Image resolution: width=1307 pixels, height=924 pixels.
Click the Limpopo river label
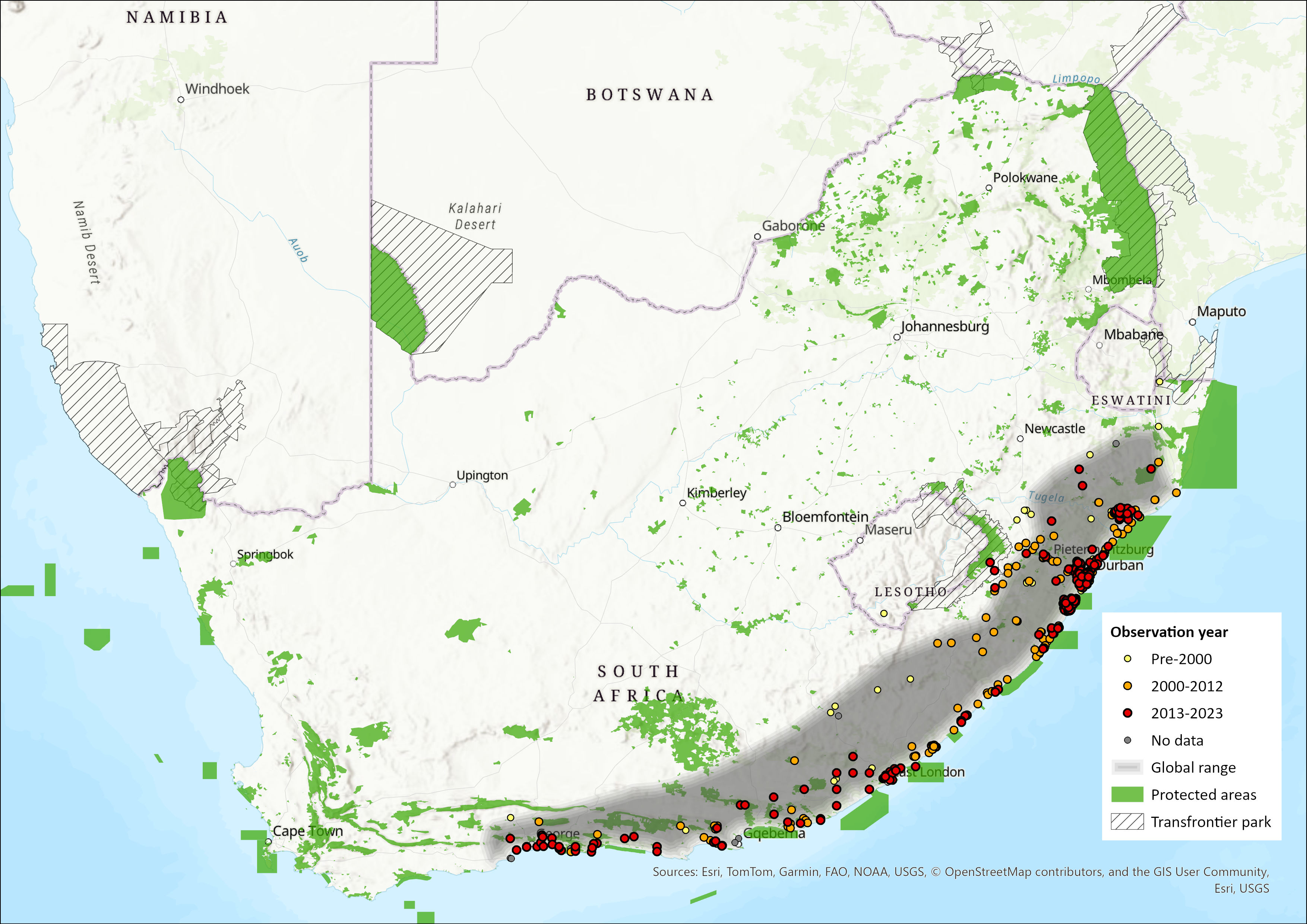pos(1076,79)
